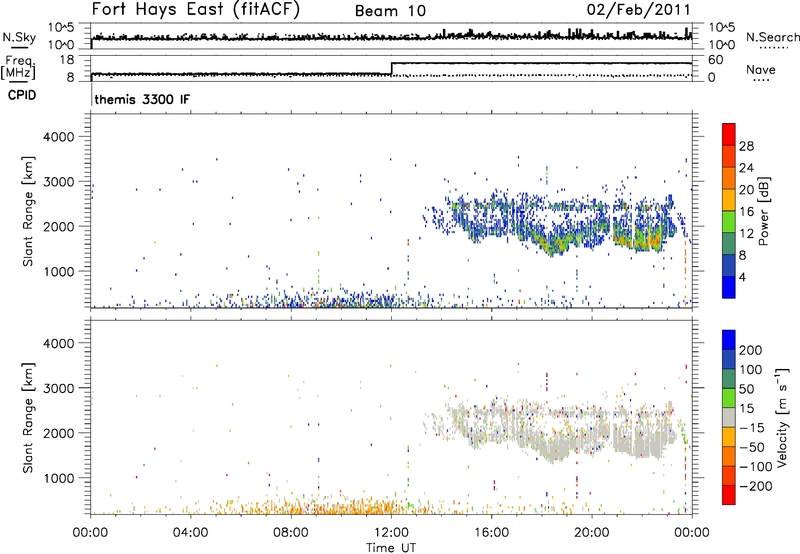Click the red bottom segment of velocity colorbar
800x554 pixels.
(729, 495)
